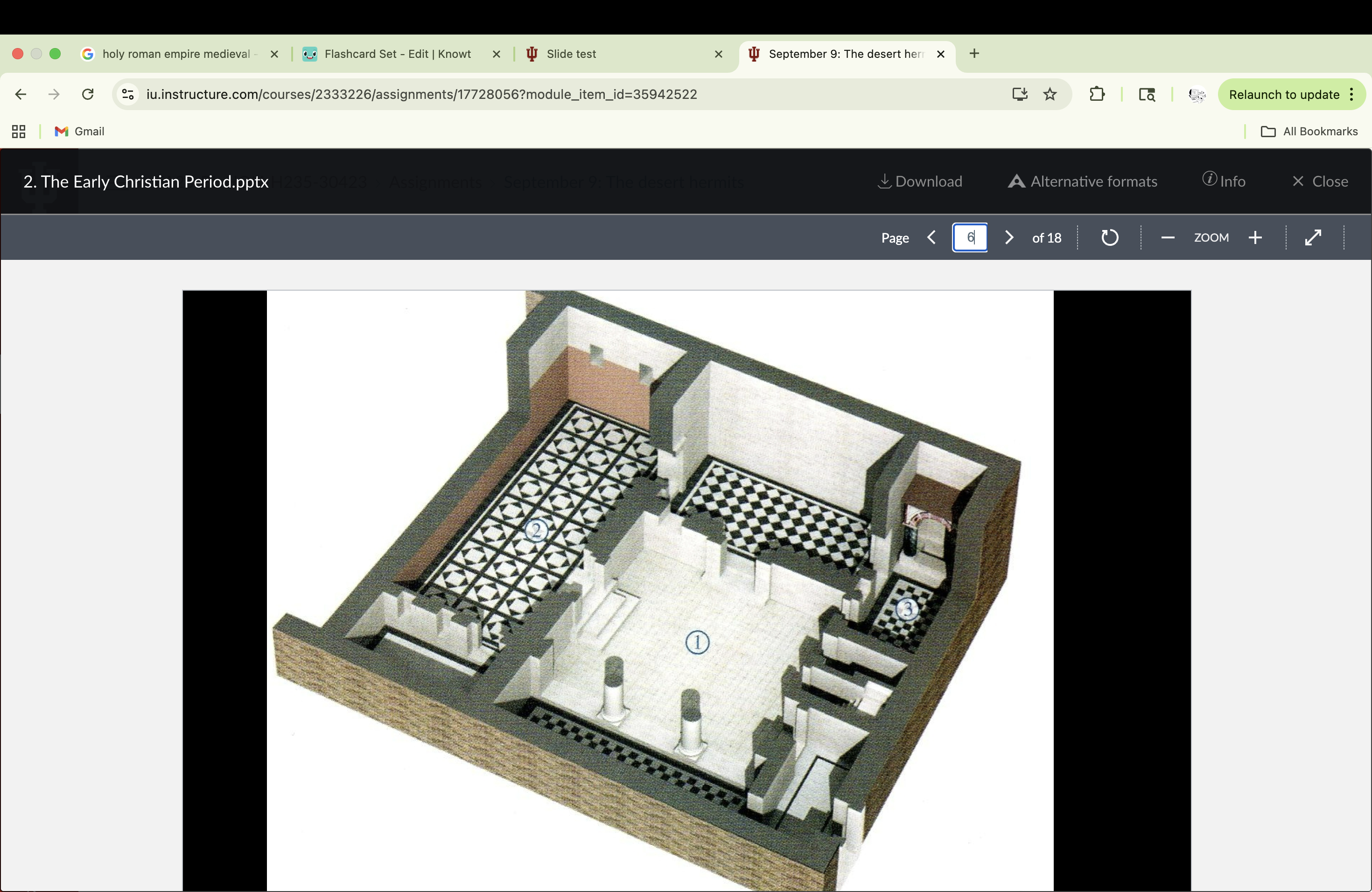The width and height of the screenshot is (1372, 892).
Task: Click Relaunch to update button
Action: click(1284, 95)
